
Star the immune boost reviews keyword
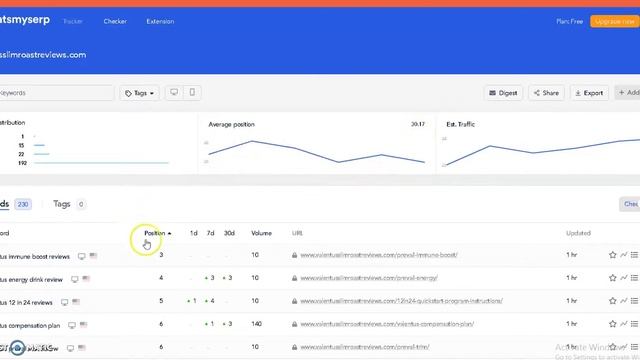tap(612, 255)
